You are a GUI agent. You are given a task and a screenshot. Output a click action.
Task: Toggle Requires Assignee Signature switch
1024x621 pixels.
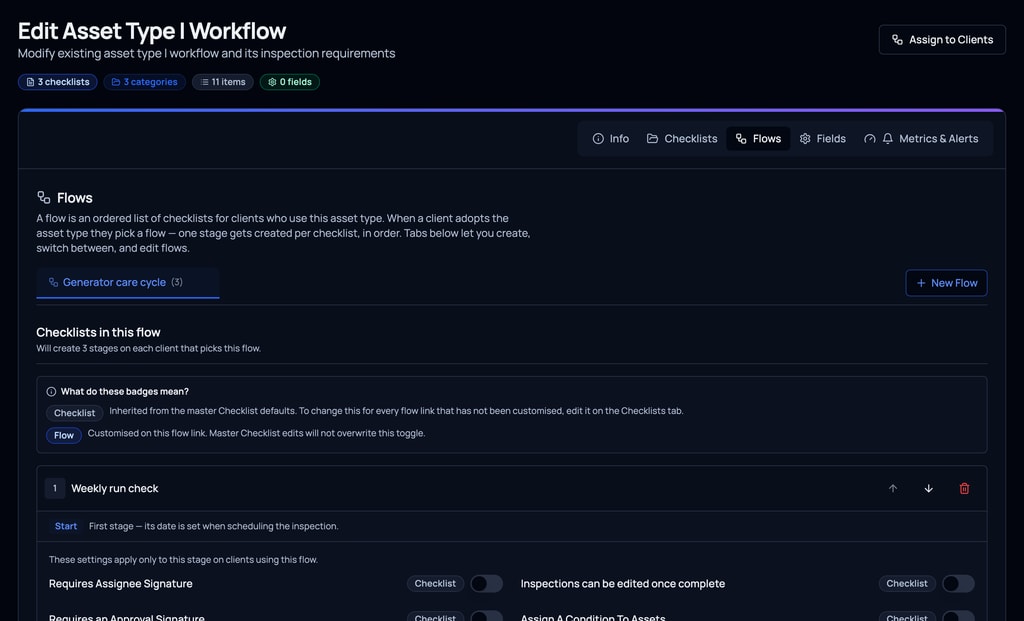[x=487, y=584]
